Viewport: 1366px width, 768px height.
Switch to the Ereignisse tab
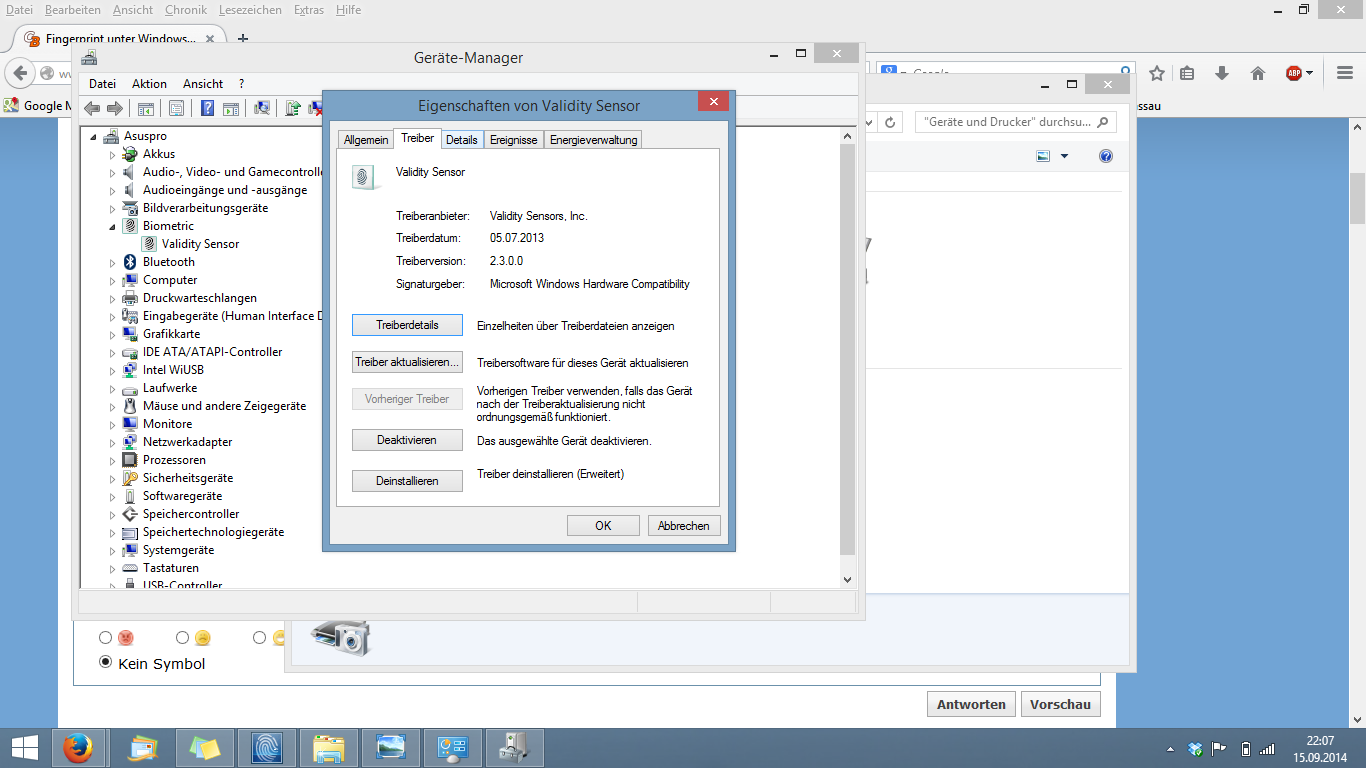(x=514, y=140)
